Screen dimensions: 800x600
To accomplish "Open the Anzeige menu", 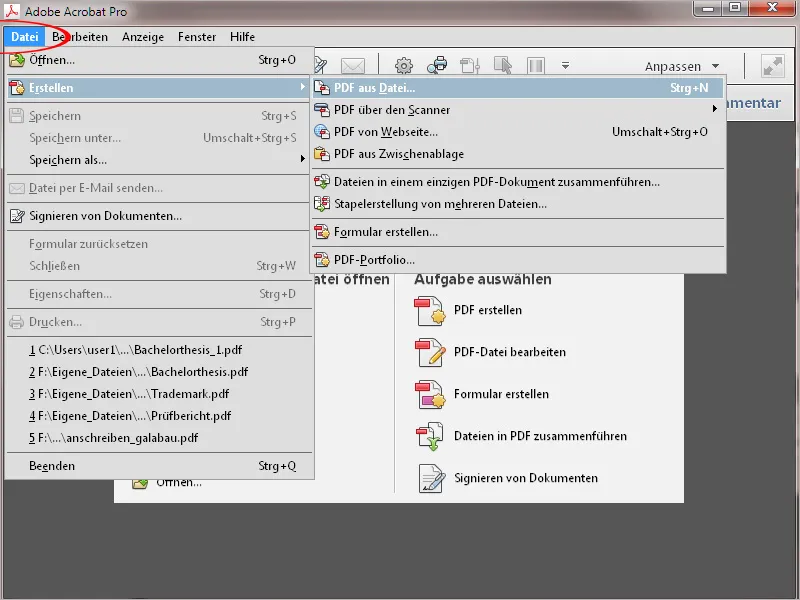I will [143, 37].
